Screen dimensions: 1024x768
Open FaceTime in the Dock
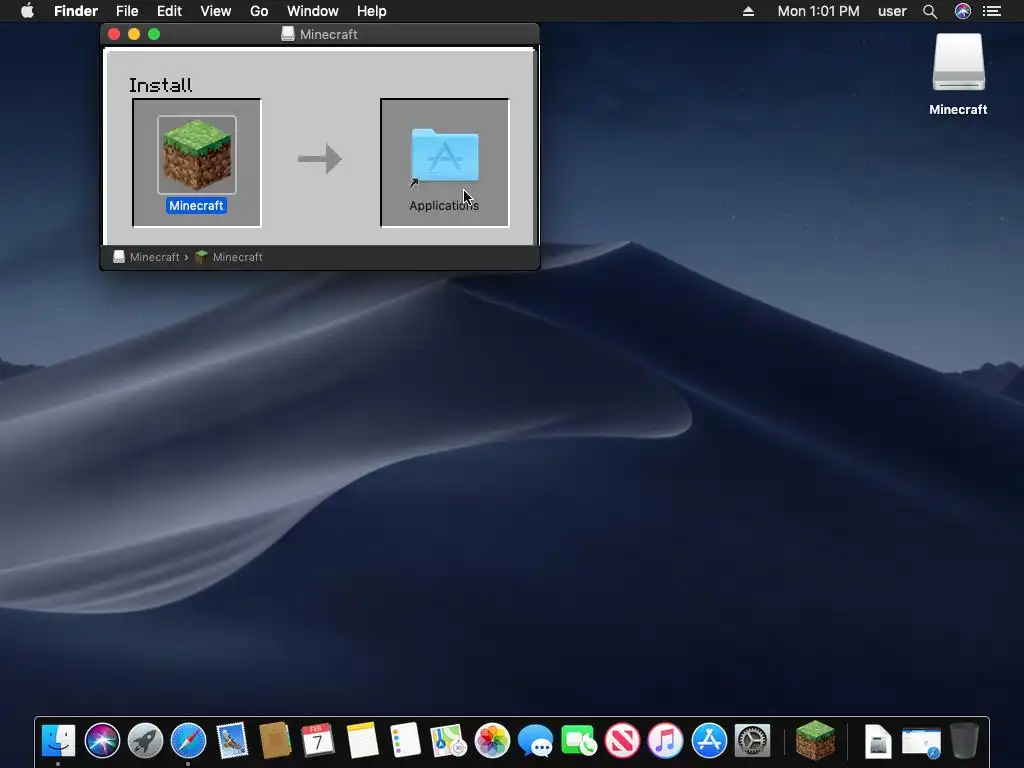pos(579,741)
